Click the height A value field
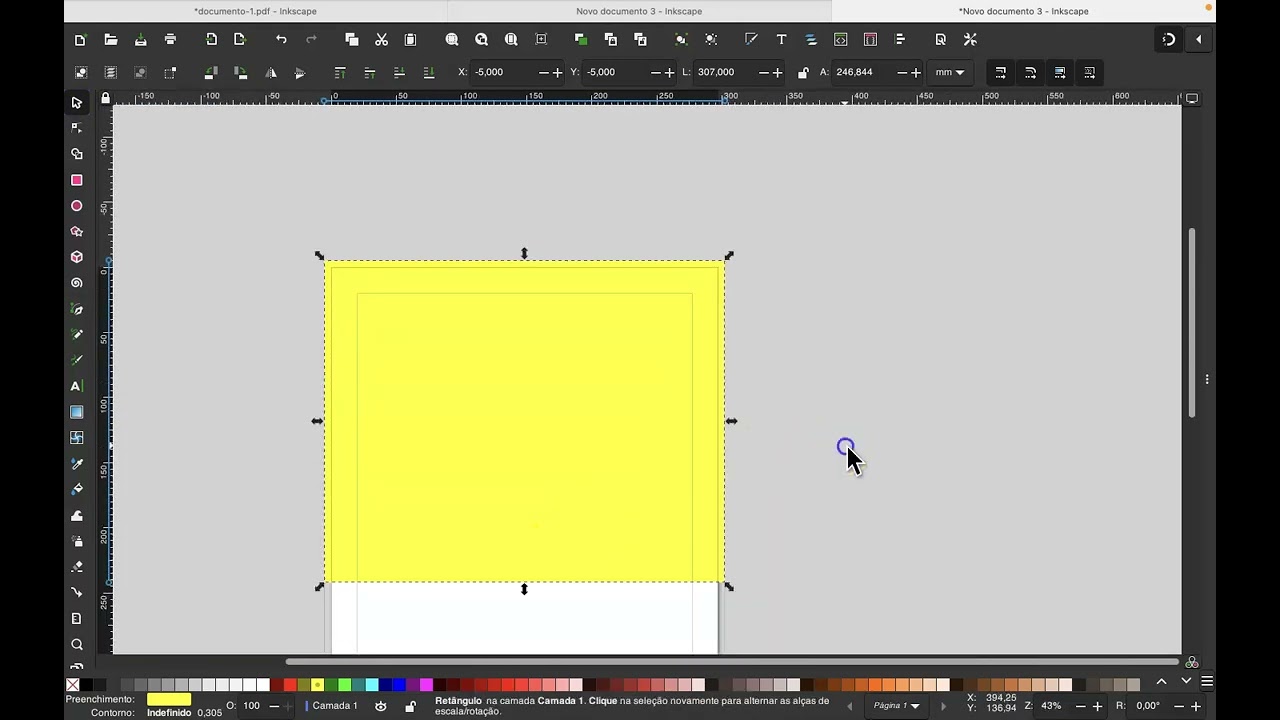This screenshot has height=720, width=1280. point(864,73)
